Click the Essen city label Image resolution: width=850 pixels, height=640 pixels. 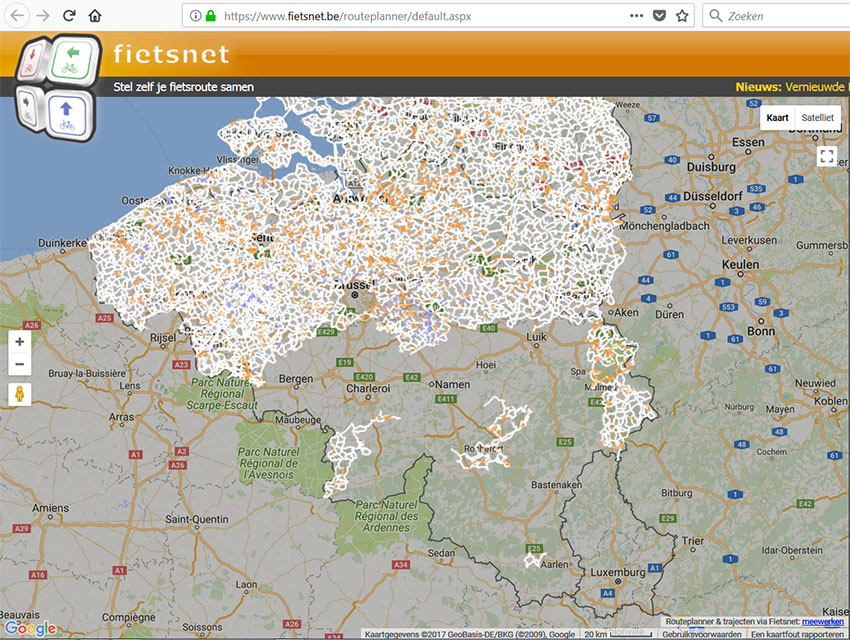pyautogui.click(x=748, y=142)
